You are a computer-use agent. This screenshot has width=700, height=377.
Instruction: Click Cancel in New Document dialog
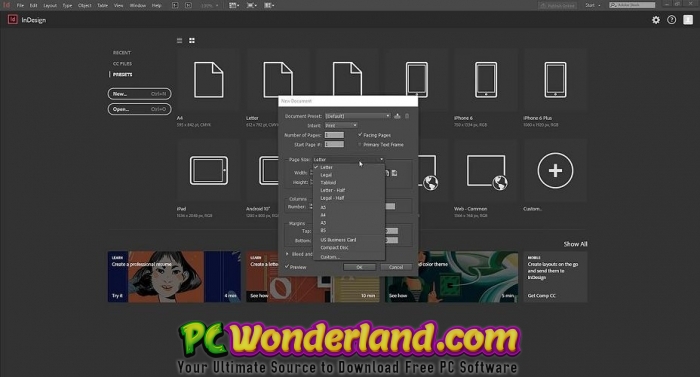[x=396, y=267]
